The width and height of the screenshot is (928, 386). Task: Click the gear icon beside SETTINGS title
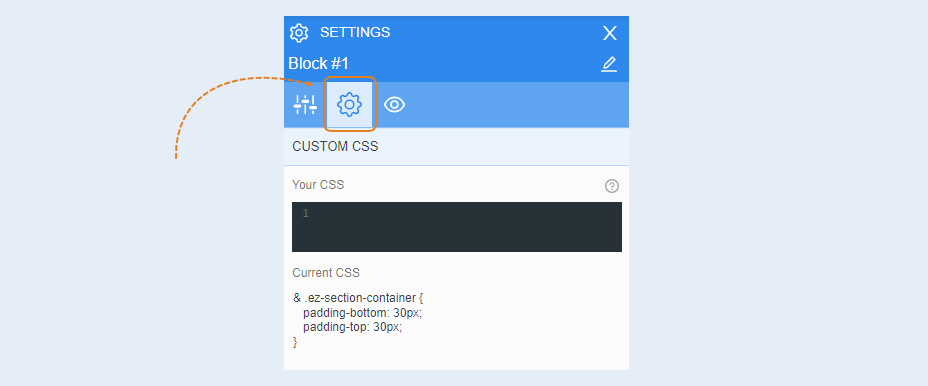(x=299, y=33)
